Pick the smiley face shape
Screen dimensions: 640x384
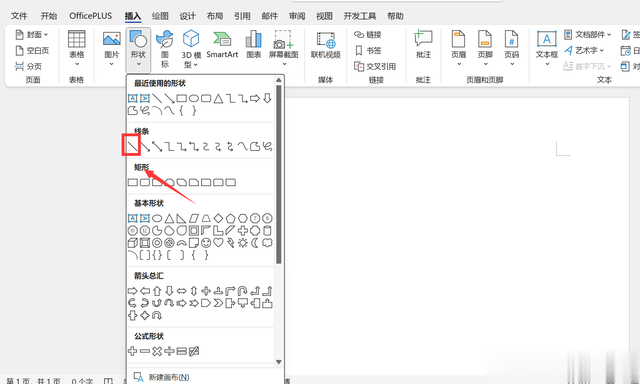tap(206, 243)
